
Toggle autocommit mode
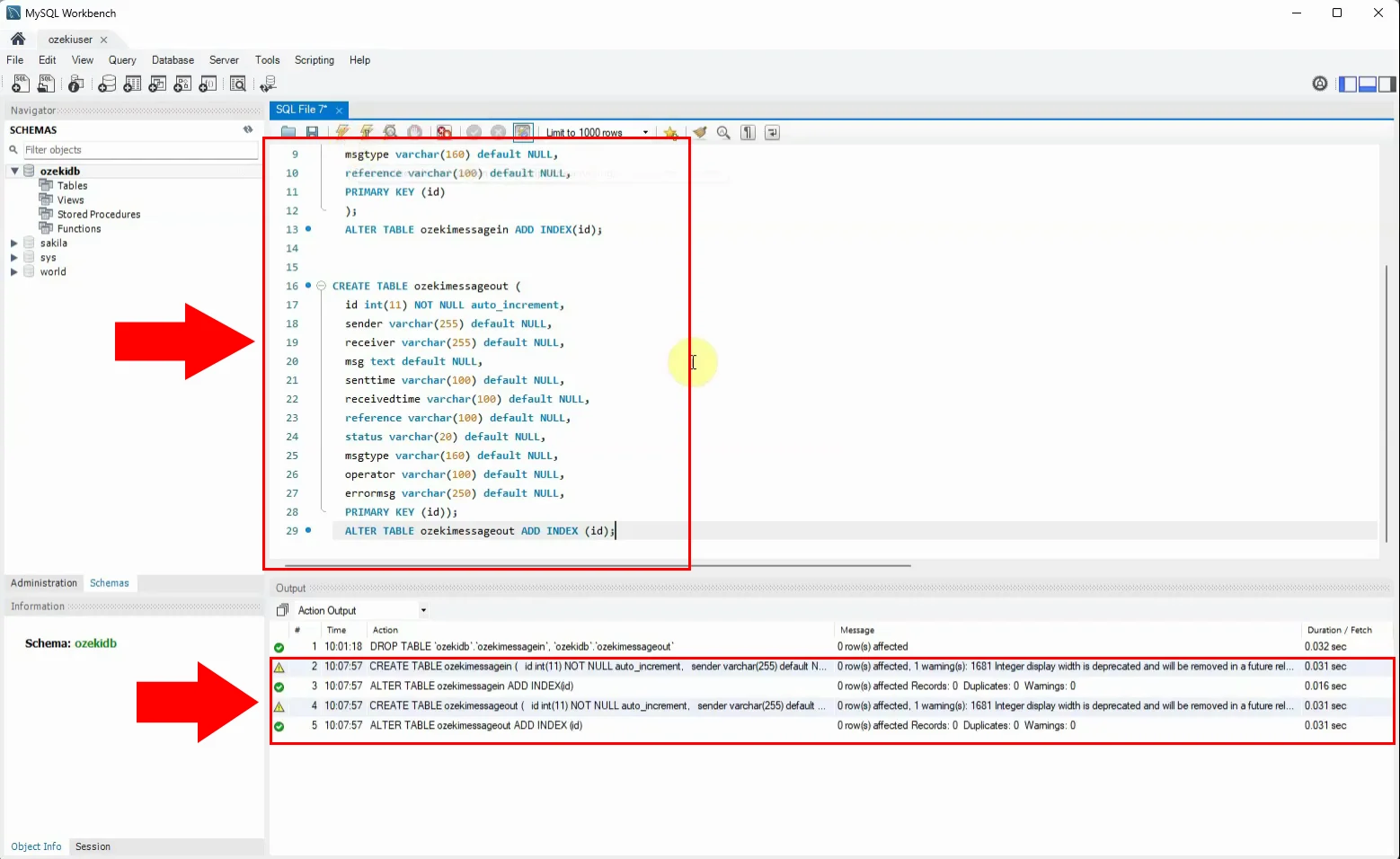(523, 132)
